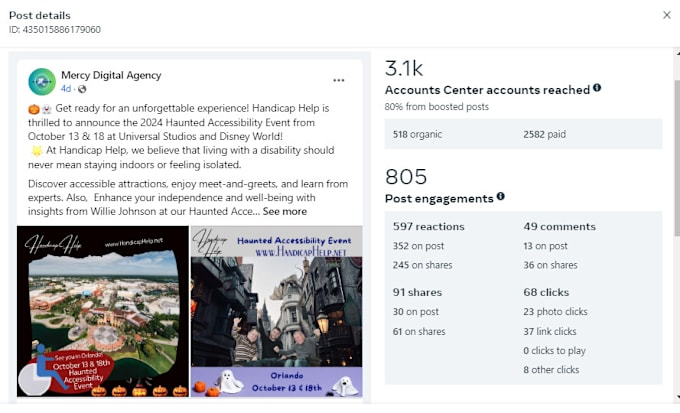Click the sun emoji before At Handicap Help
The height and width of the screenshot is (413, 680).
coord(37,151)
